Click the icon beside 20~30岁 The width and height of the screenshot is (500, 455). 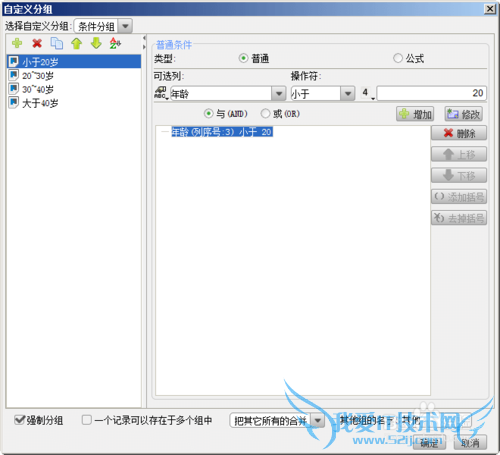point(14,75)
